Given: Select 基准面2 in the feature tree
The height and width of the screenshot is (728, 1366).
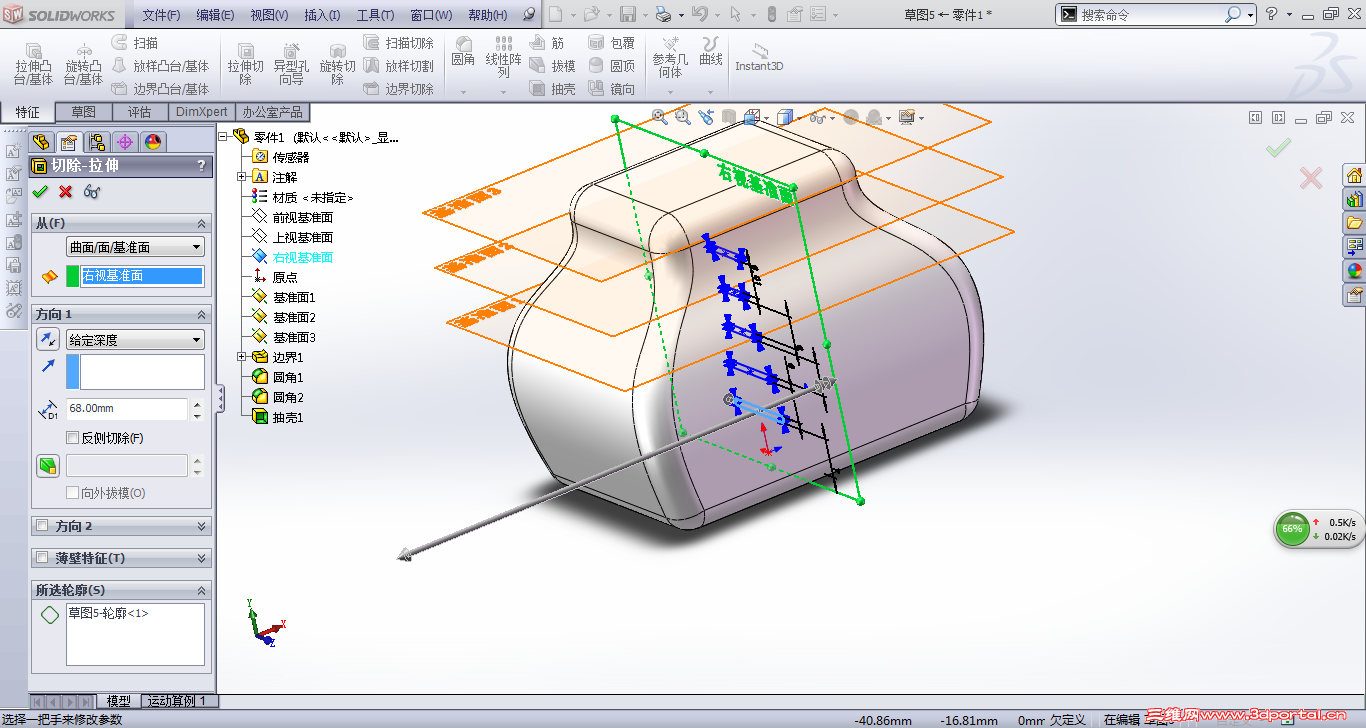Looking at the screenshot, I should (284, 317).
